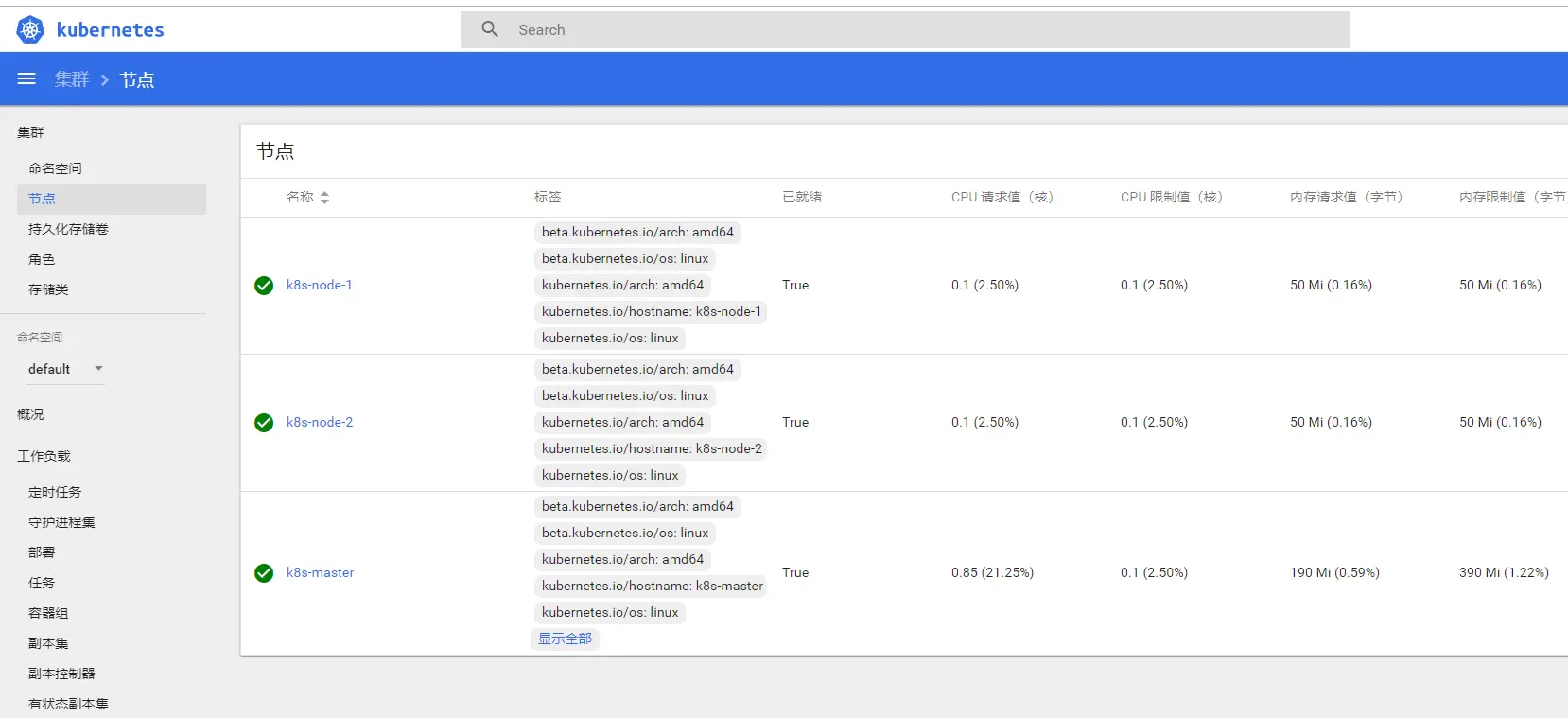Click k8s-node-2's beta.kubernetes.io/os: linux chip
This screenshot has width=1568, height=718.
(x=625, y=395)
